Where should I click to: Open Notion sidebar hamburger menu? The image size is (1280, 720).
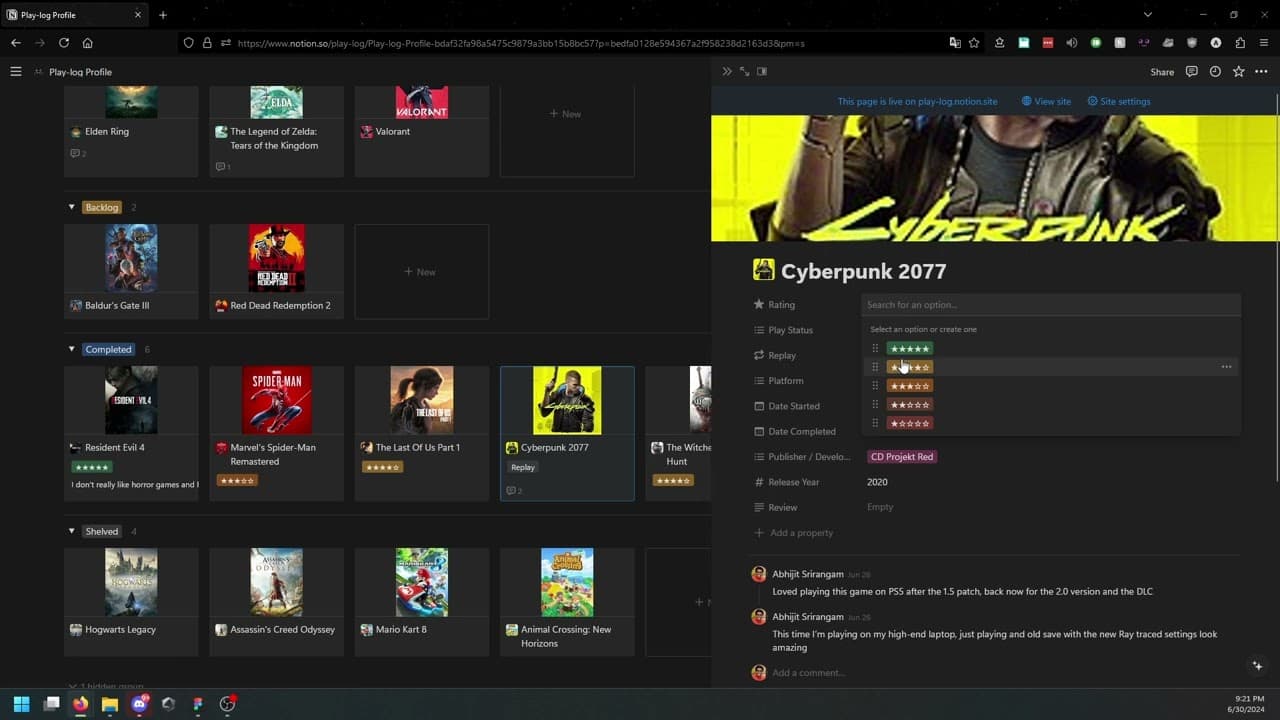click(x=16, y=72)
